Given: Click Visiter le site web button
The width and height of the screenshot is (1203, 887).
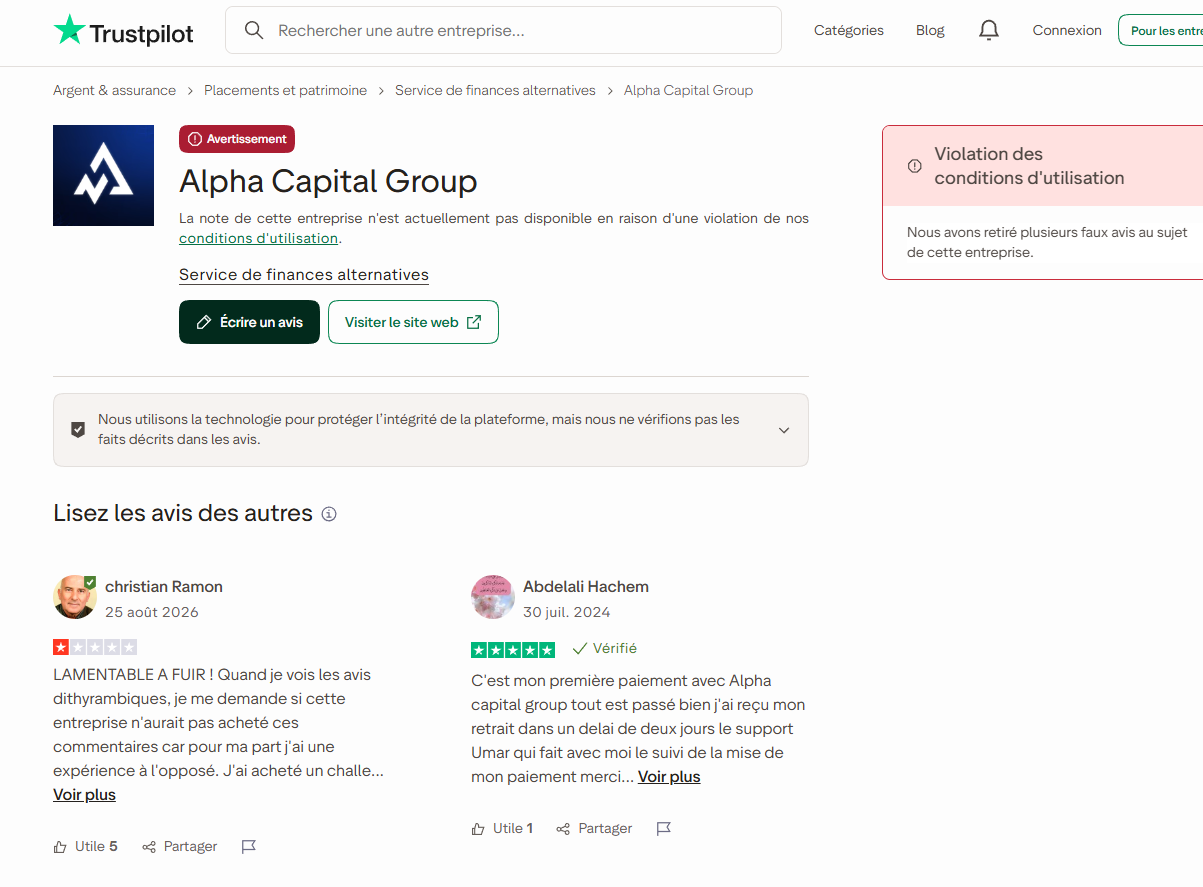Looking at the screenshot, I should tap(413, 322).
